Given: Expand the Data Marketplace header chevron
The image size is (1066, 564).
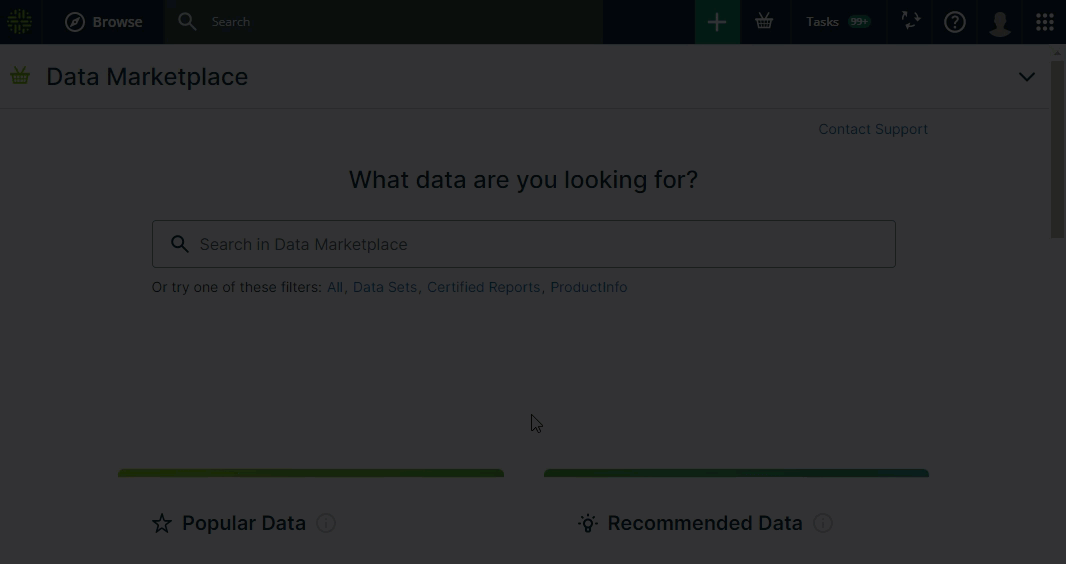Looking at the screenshot, I should [x=1027, y=77].
